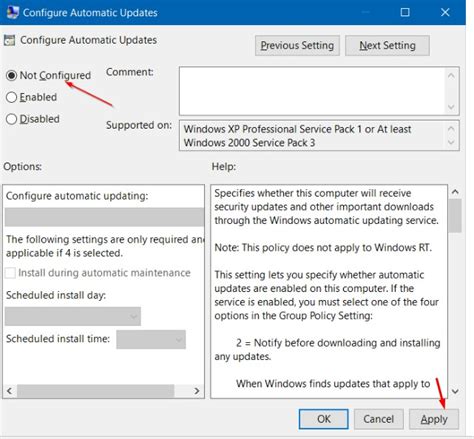Close the Configure Automatic Updates dialog
Screen dimensions: 474x439
[x=445, y=12]
